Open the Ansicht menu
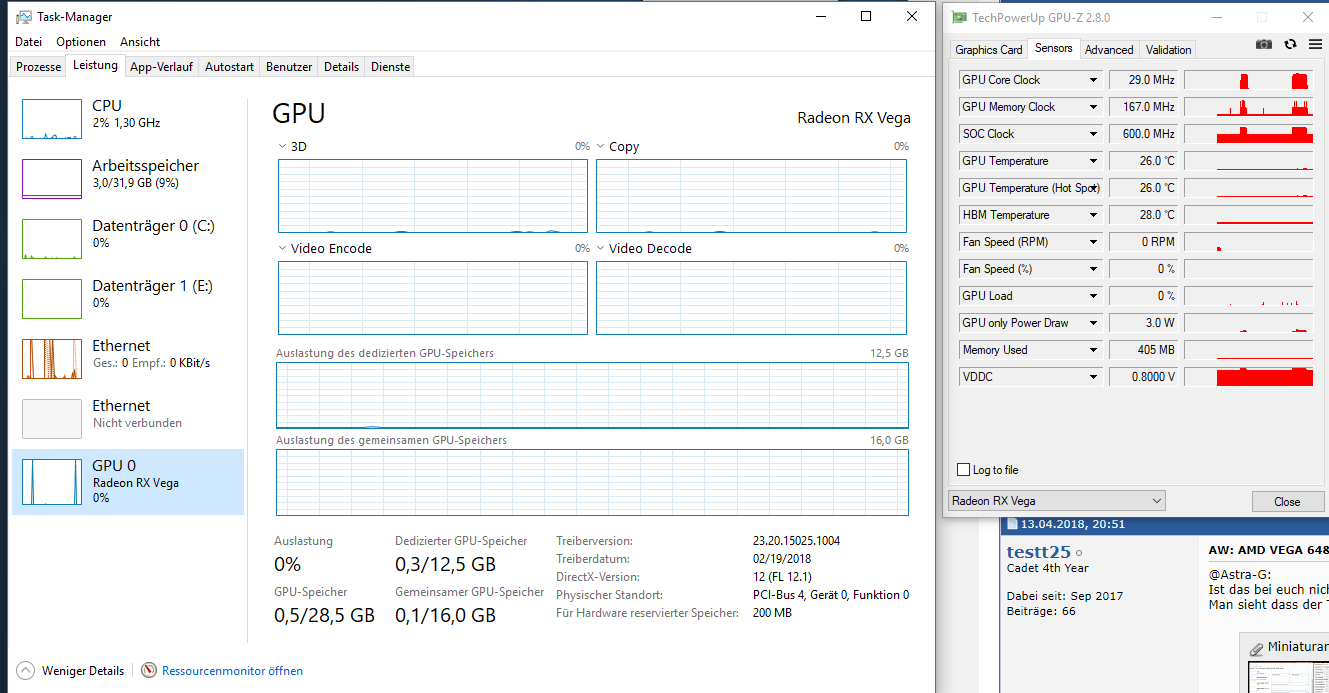 [x=140, y=42]
